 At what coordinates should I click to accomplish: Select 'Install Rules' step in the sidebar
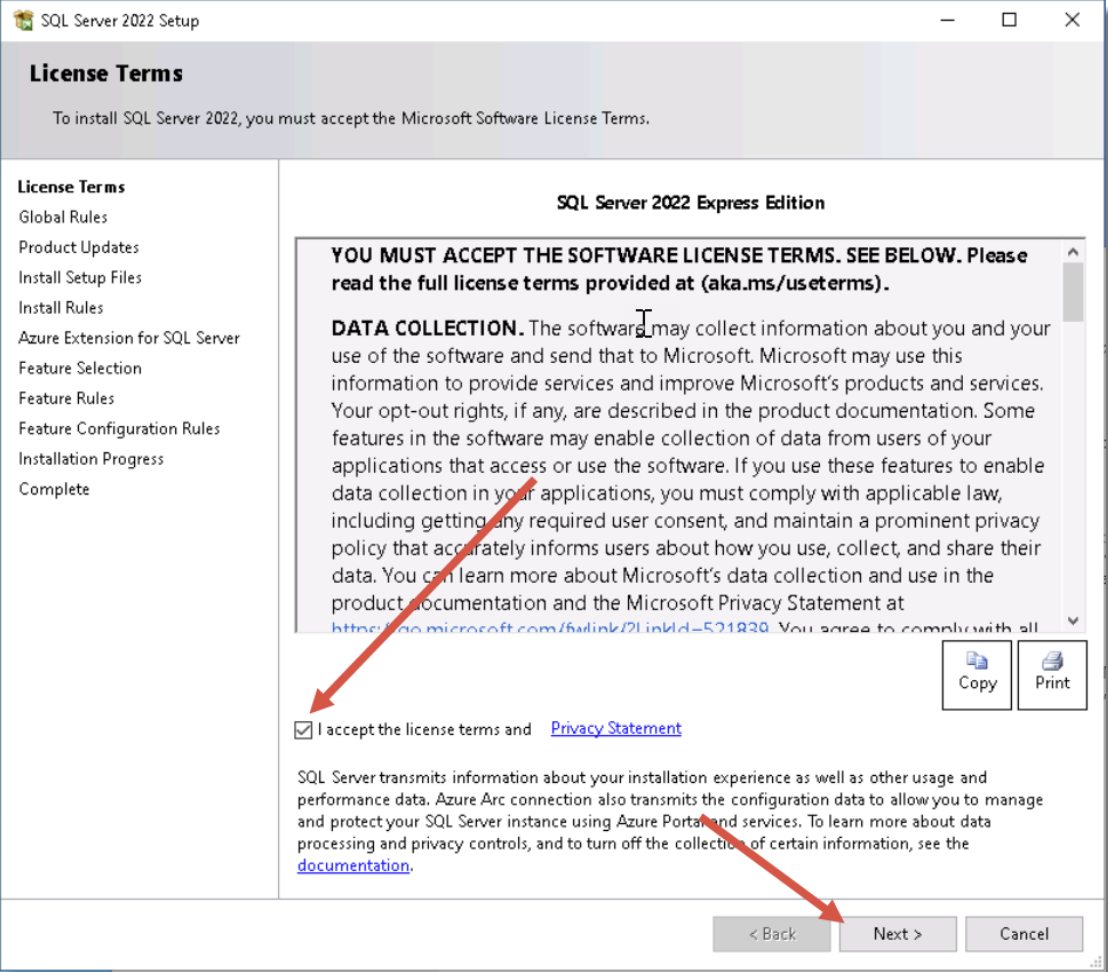pyautogui.click(x=61, y=308)
